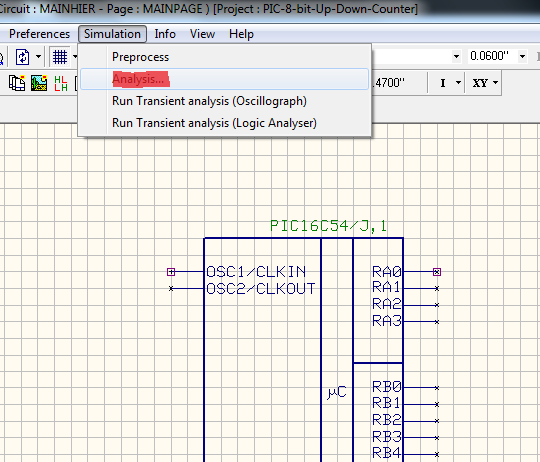Open the I unit dropdown
The width and height of the screenshot is (540, 462).
point(458,83)
